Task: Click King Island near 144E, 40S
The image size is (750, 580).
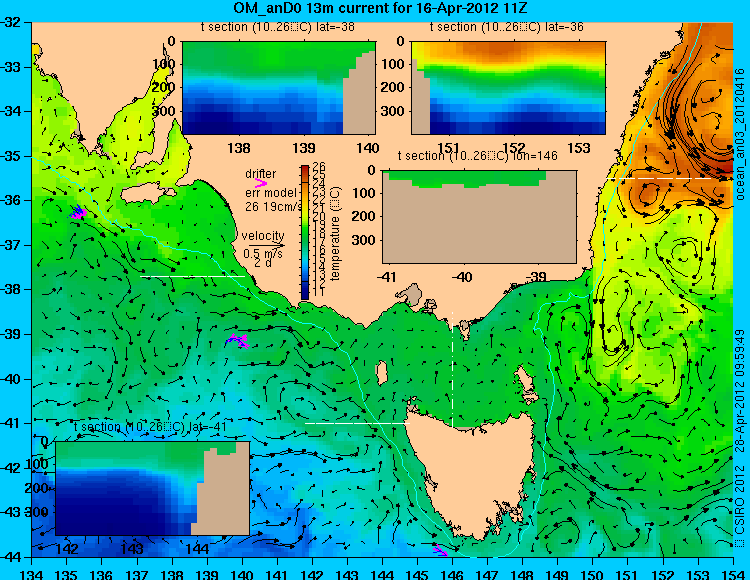Action: [382, 373]
